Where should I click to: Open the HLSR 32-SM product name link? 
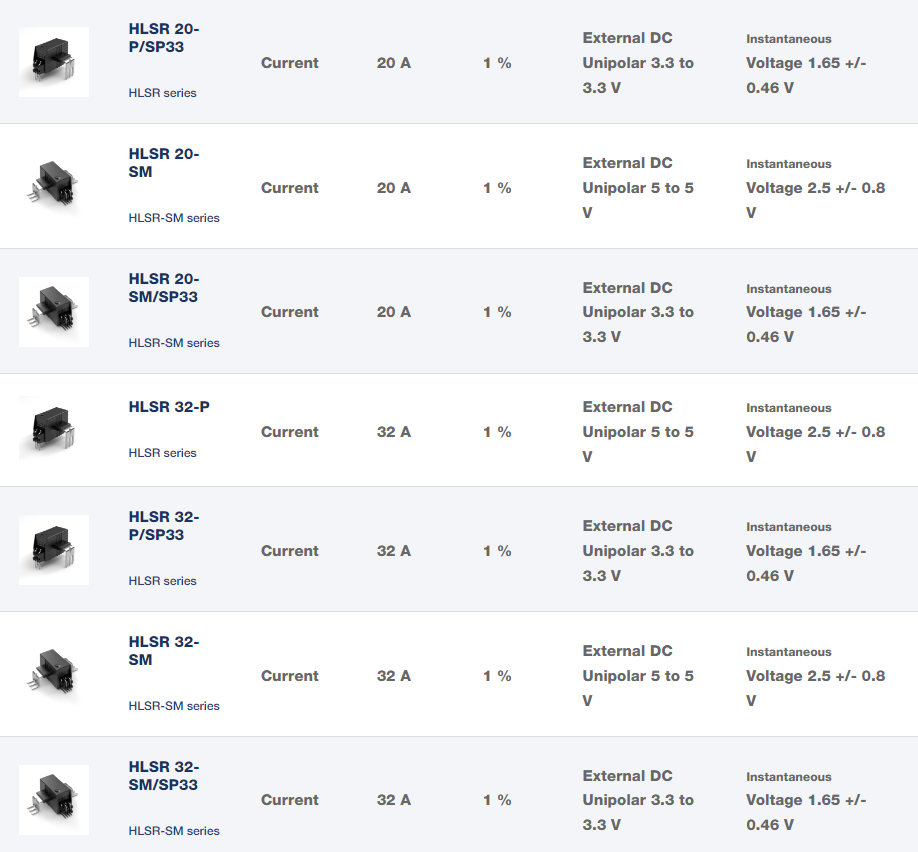tap(163, 651)
